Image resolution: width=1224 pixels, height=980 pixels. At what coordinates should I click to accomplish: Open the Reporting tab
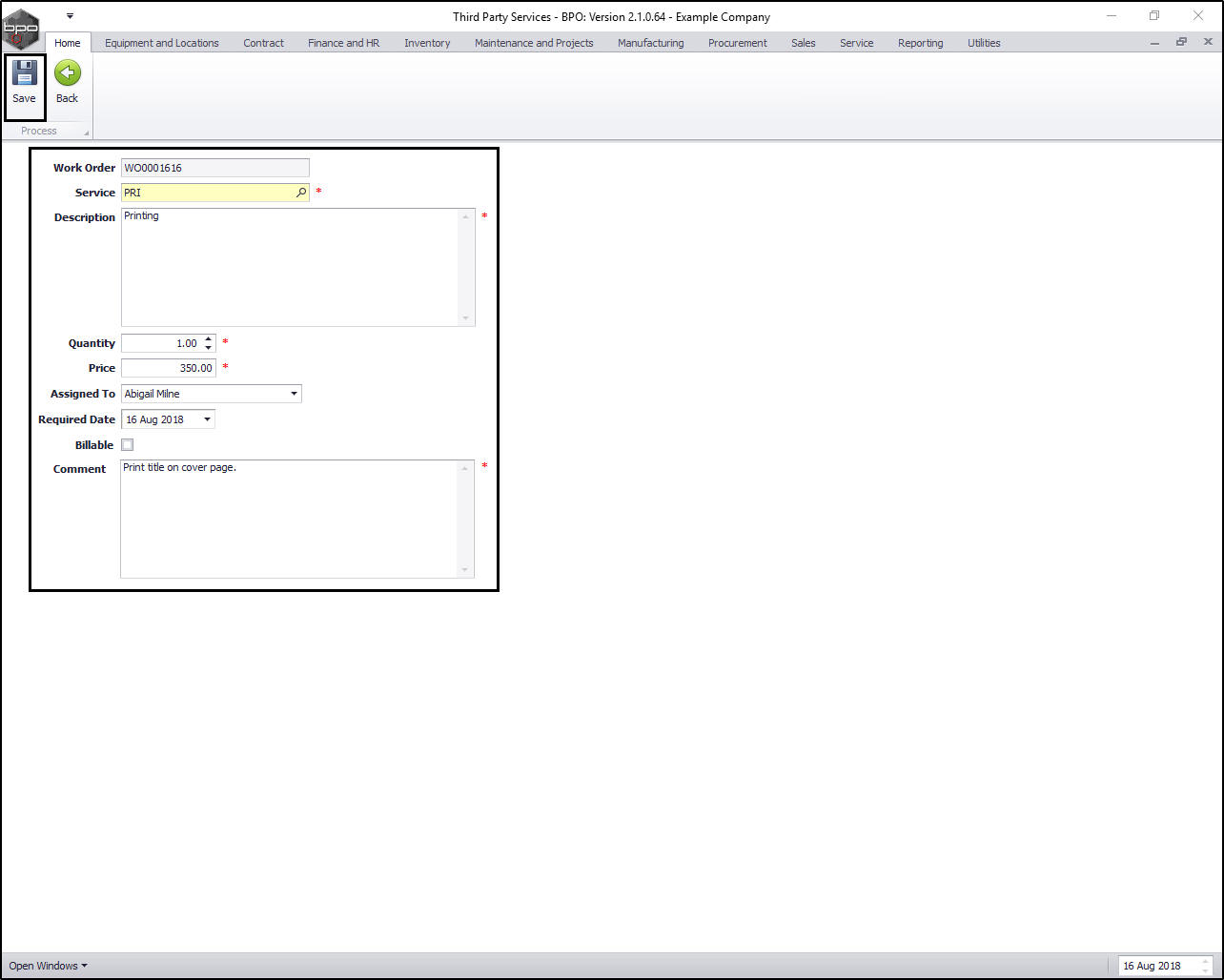921,43
